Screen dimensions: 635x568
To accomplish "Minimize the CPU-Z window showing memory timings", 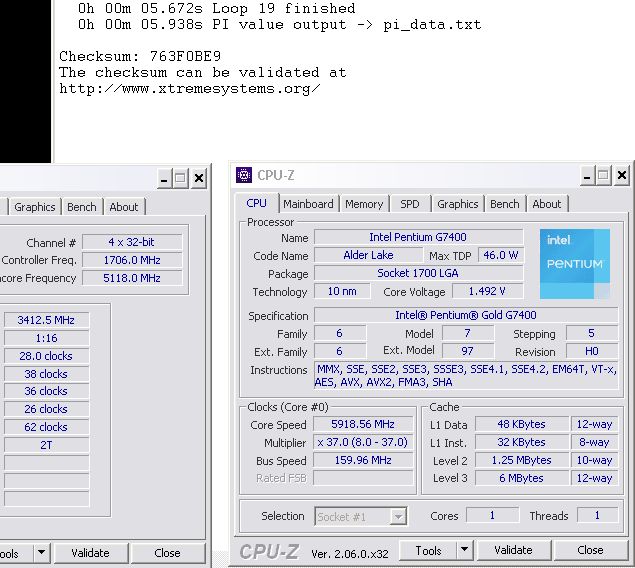I will pyautogui.click(x=165, y=178).
